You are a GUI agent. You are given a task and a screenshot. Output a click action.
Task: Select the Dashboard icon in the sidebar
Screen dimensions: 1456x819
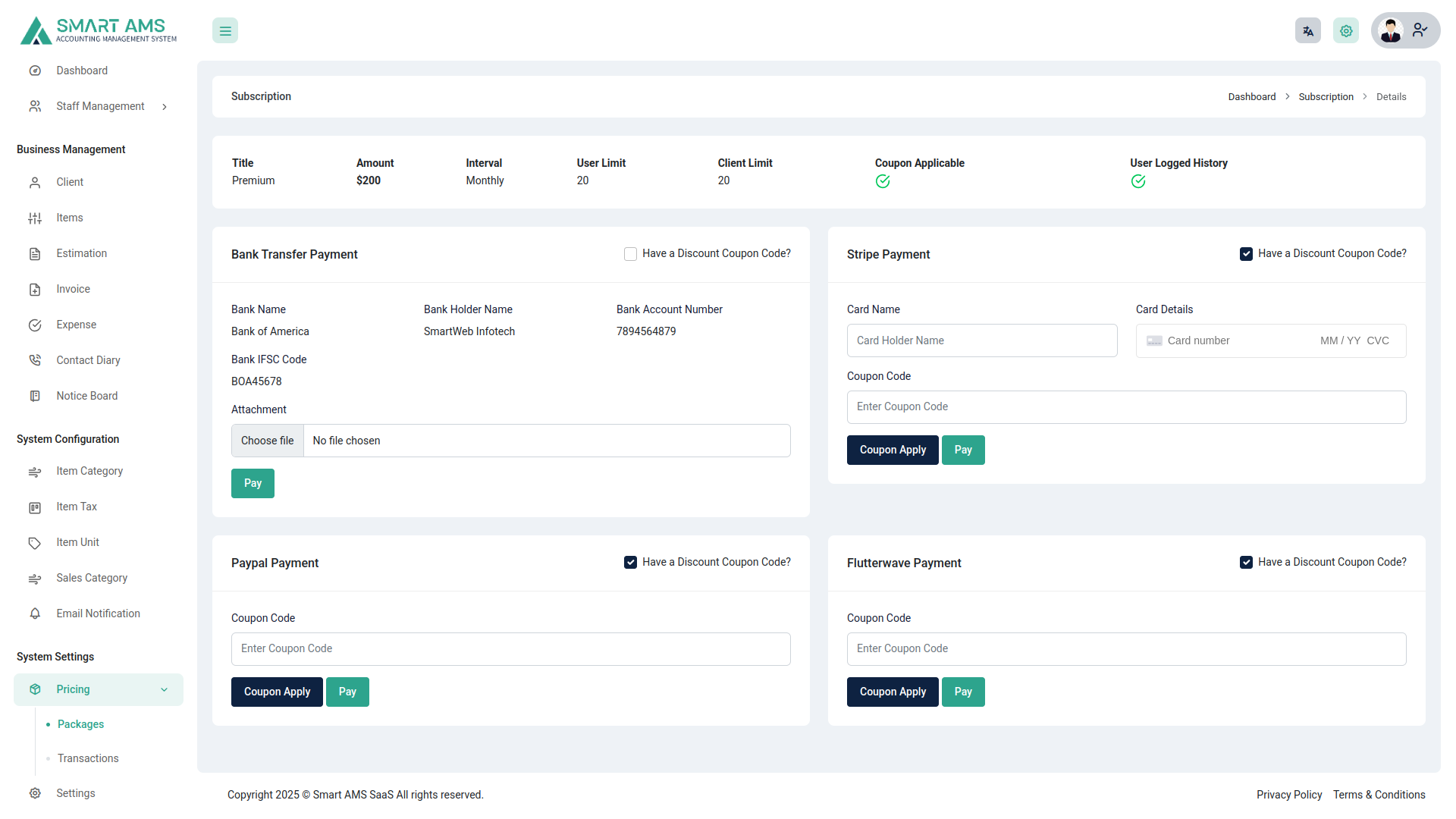coord(35,70)
